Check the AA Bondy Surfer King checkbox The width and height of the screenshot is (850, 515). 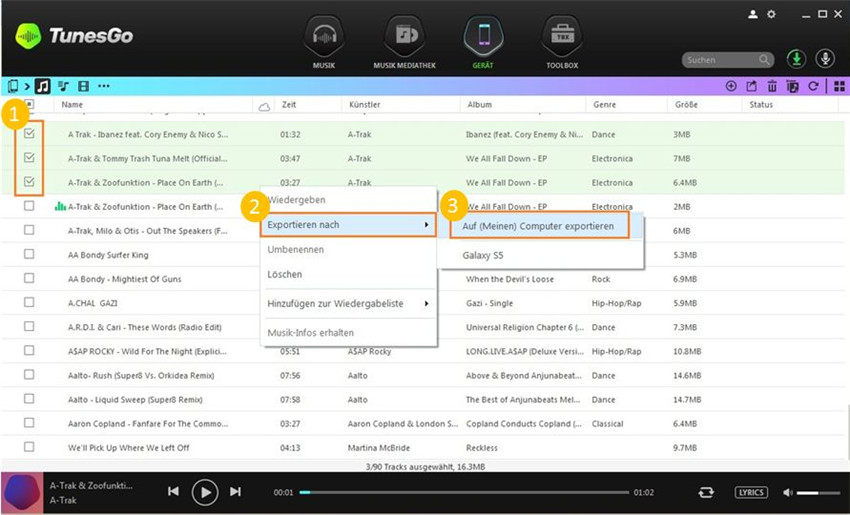pos(29,254)
